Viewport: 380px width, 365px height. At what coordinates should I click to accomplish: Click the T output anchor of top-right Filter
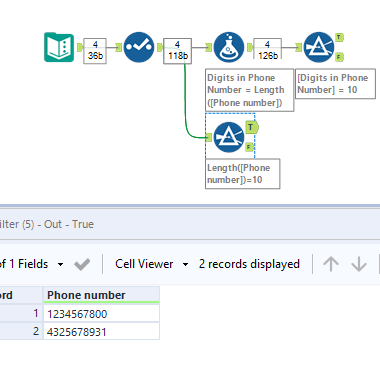[x=339, y=37]
